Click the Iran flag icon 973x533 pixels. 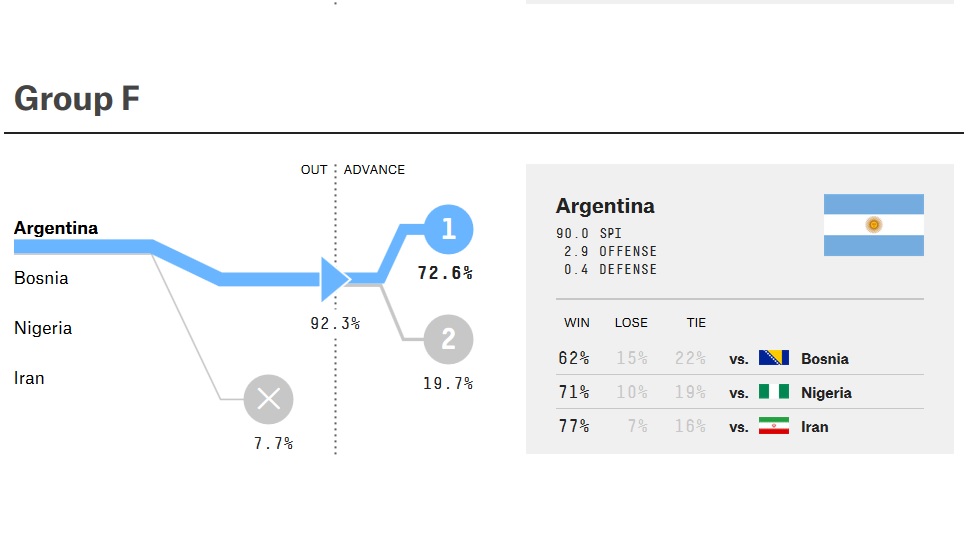click(774, 426)
